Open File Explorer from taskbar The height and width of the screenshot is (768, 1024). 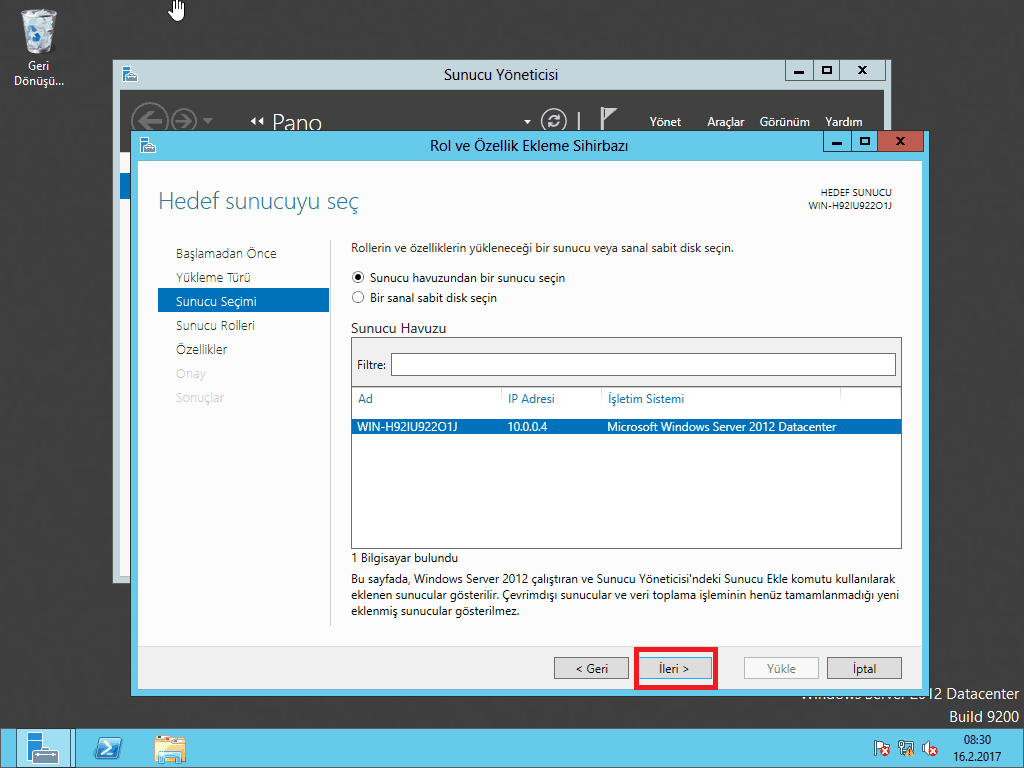coord(170,748)
